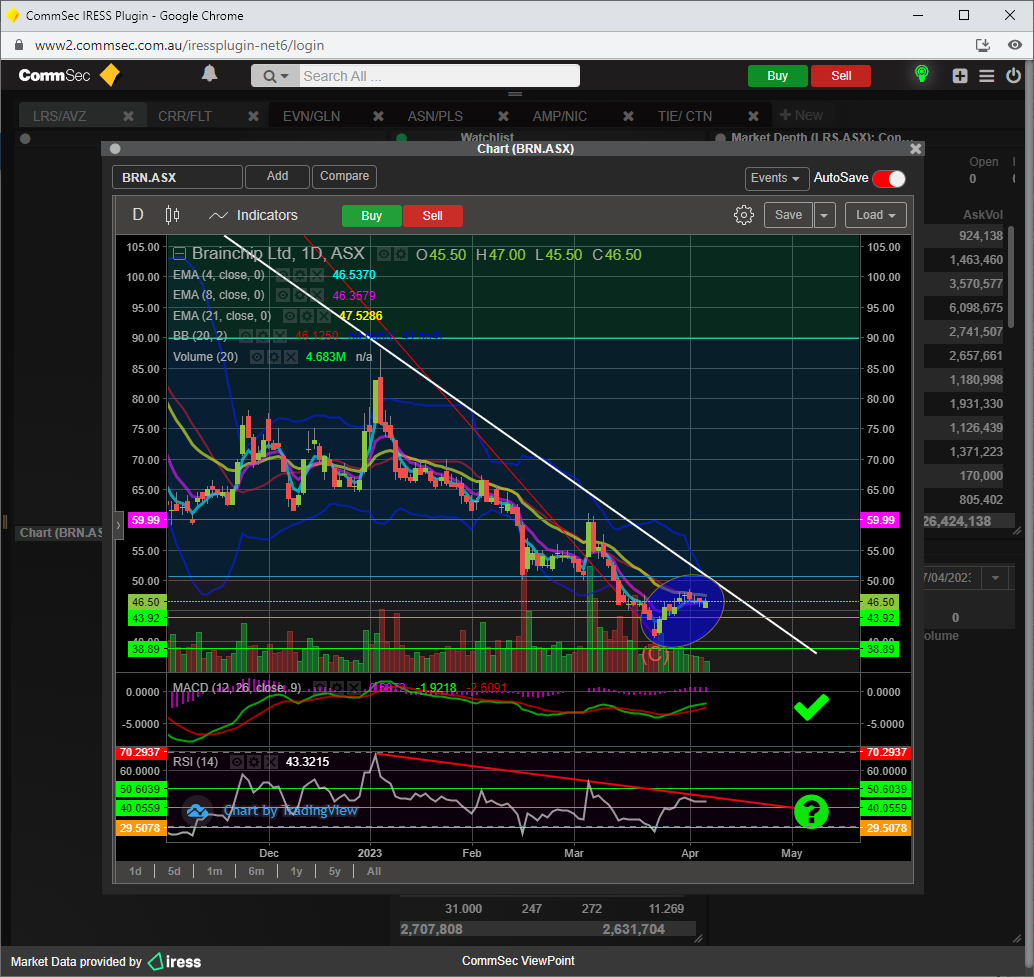
Task: Open chart settings gear
Action: click(x=744, y=215)
